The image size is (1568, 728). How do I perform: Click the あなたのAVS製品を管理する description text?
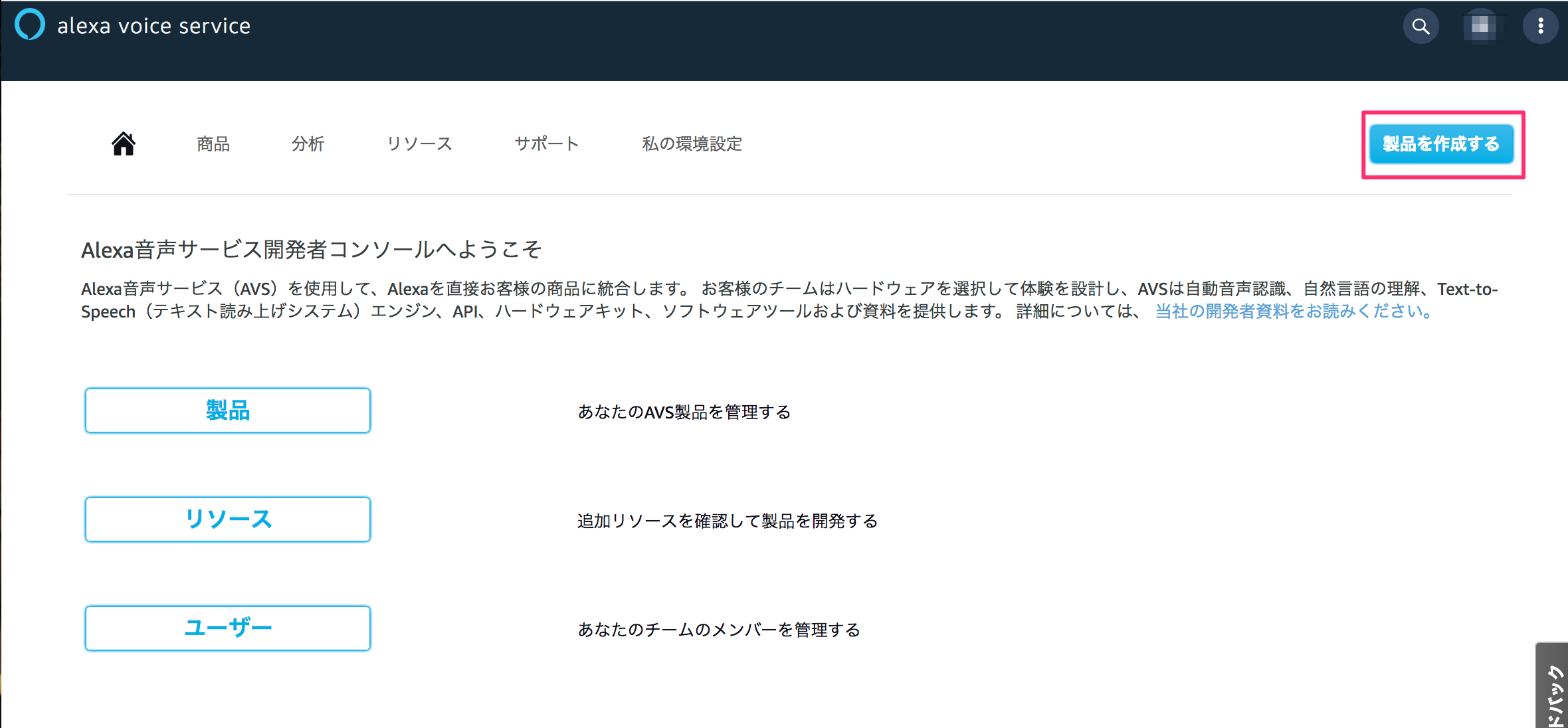684,412
